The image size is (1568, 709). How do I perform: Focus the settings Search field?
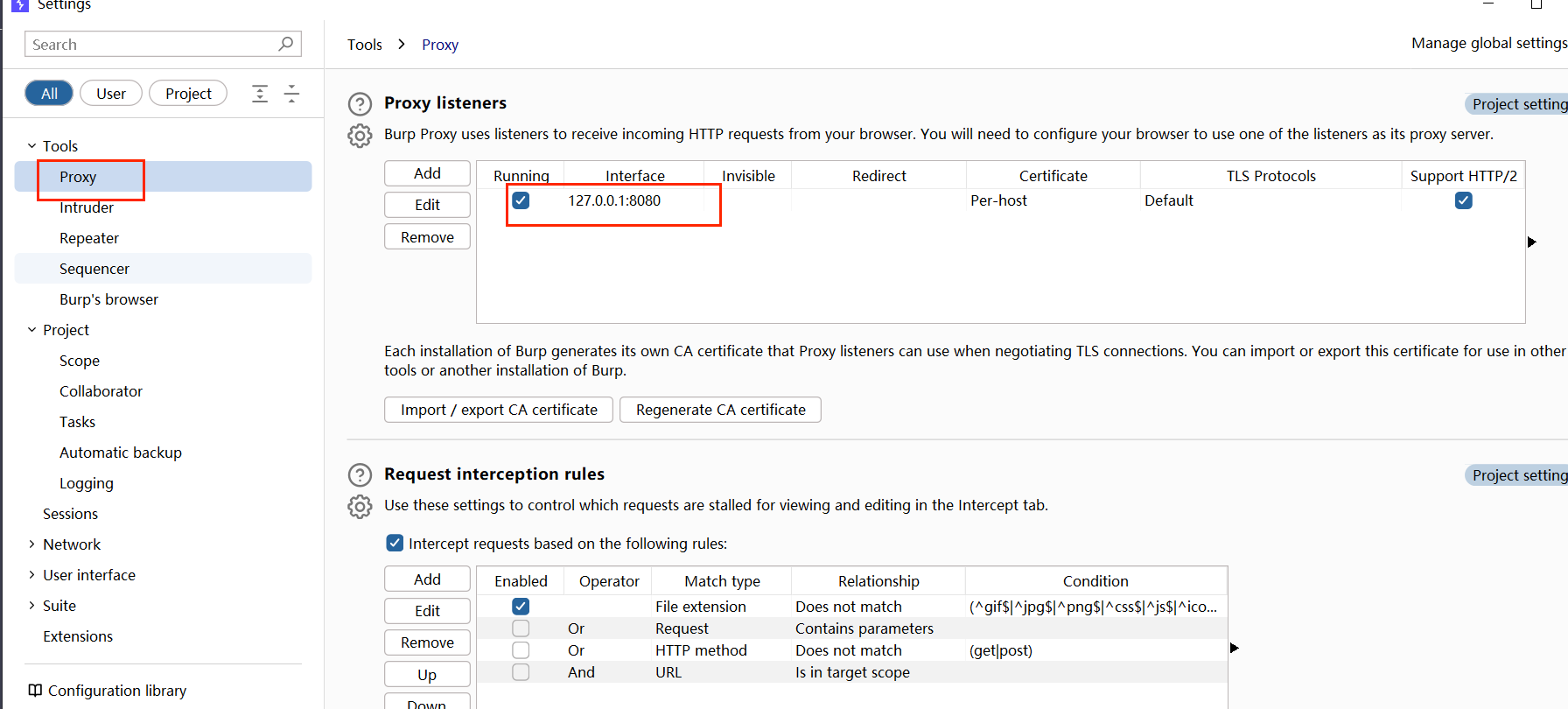(164, 44)
